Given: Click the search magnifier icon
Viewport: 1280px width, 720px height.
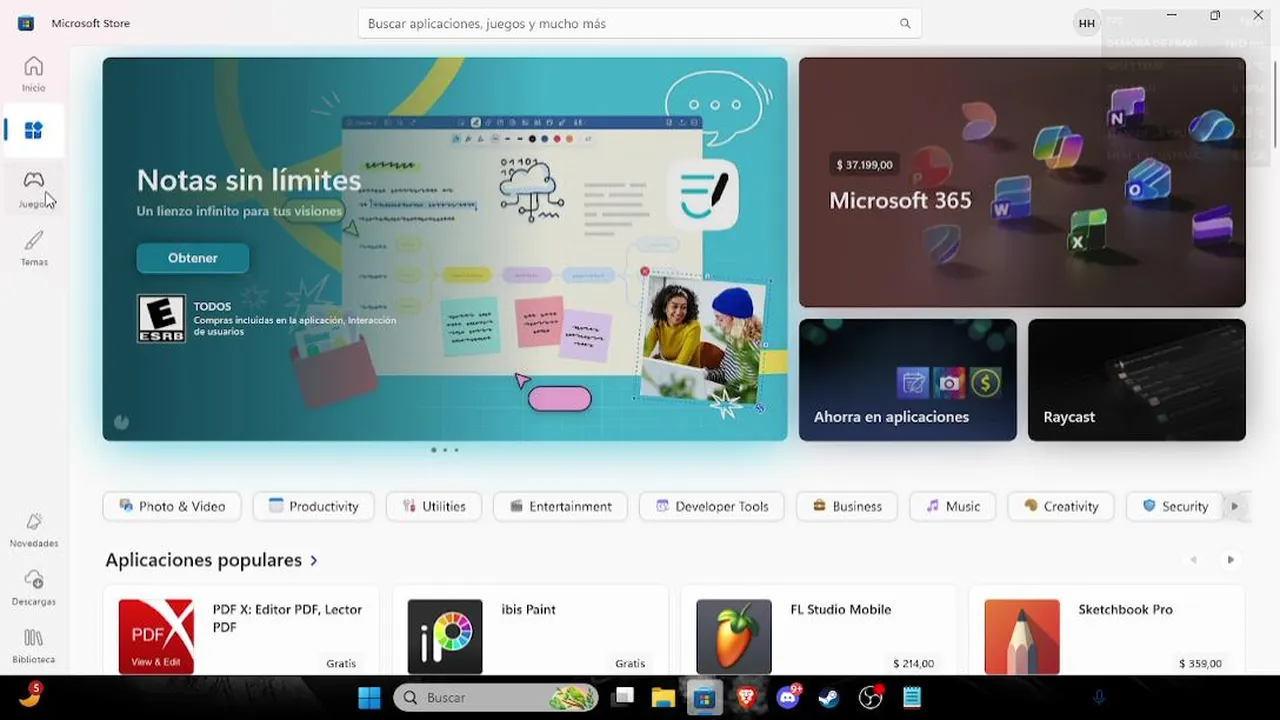Looking at the screenshot, I should (x=905, y=23).
